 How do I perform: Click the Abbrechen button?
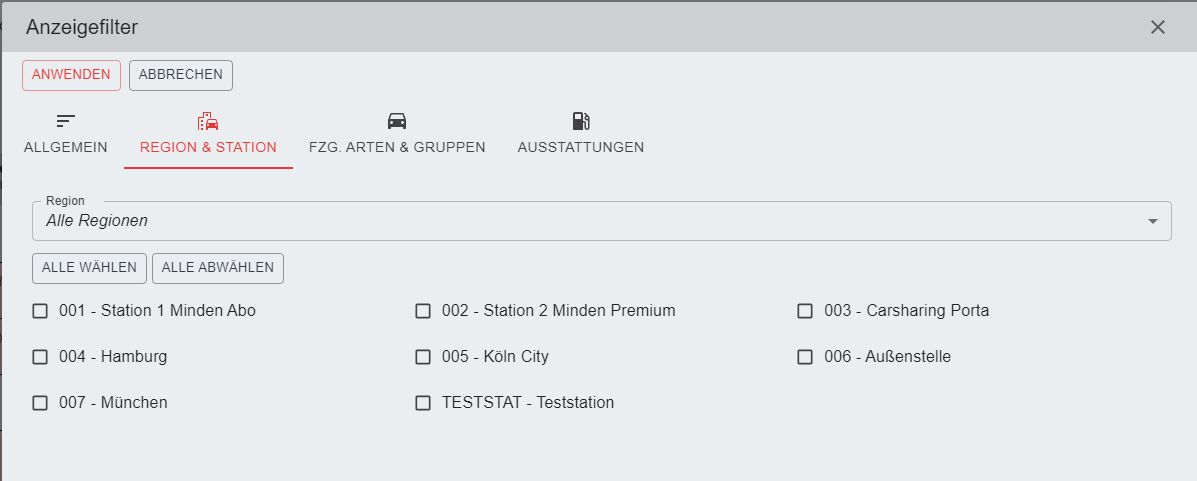181,75
